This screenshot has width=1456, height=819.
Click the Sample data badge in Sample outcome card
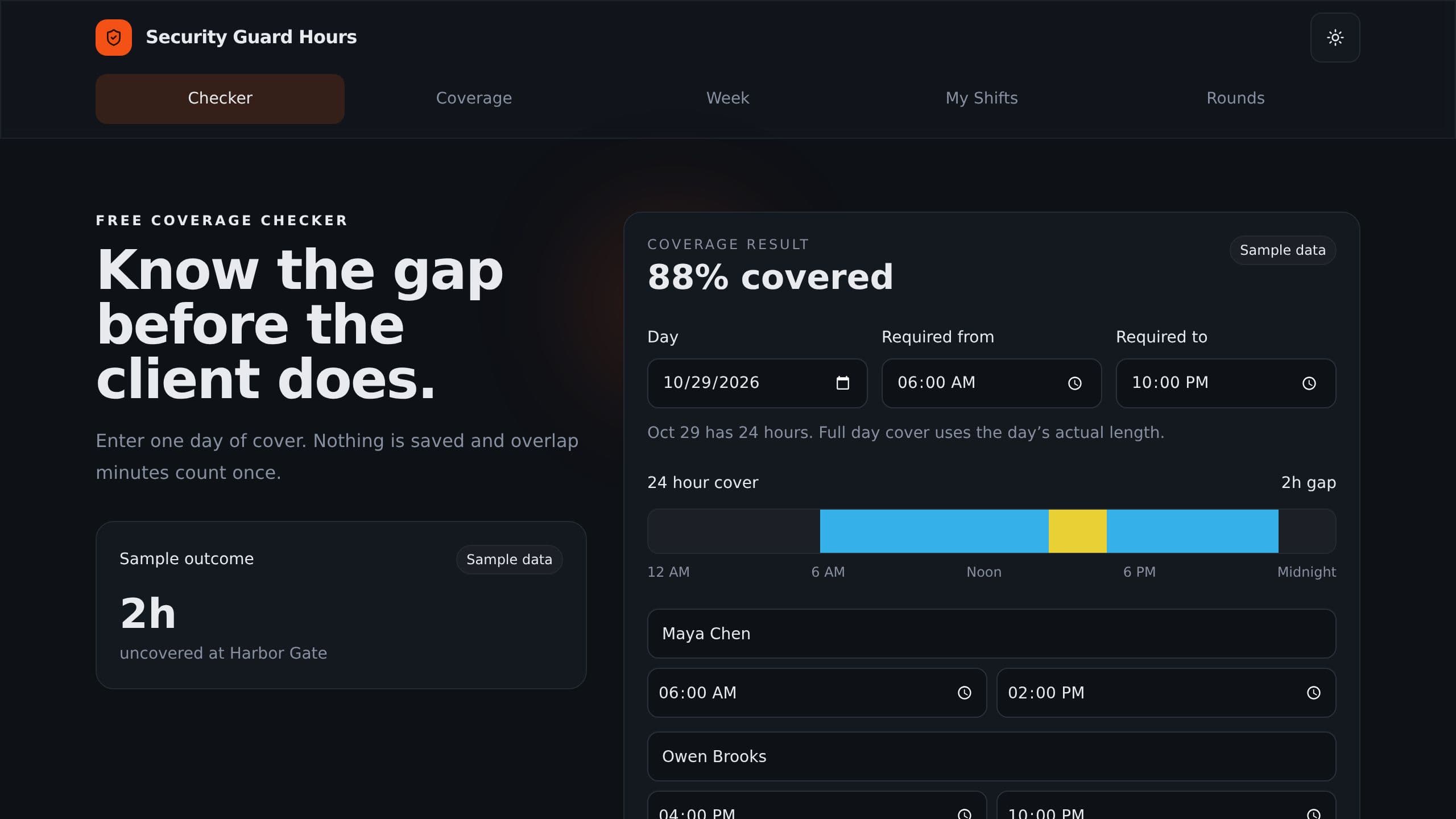point(509,560)
